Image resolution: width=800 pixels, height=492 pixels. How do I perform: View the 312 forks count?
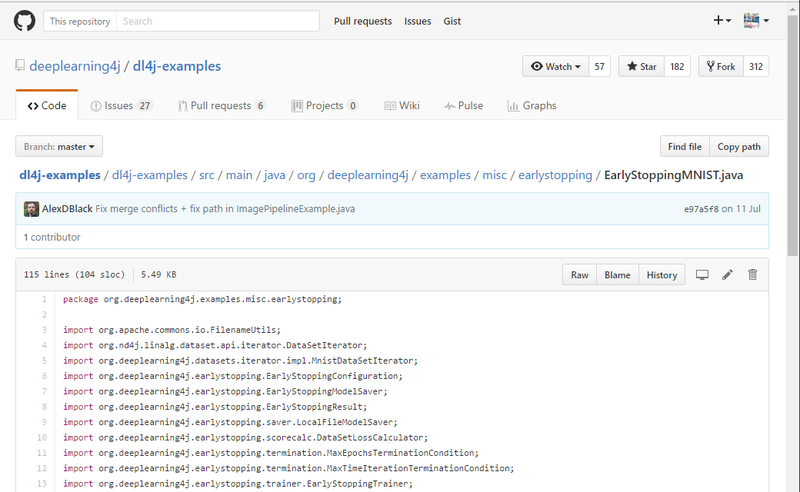click(x=756, y=66)
